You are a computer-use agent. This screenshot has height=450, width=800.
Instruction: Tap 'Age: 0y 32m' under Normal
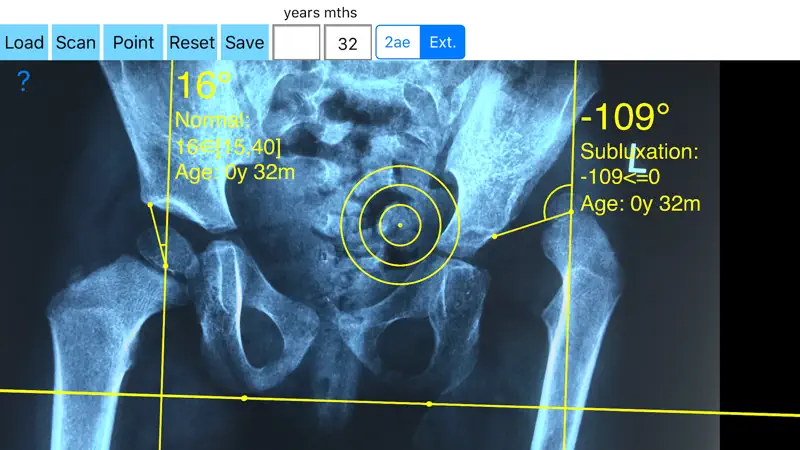[235, 172]
